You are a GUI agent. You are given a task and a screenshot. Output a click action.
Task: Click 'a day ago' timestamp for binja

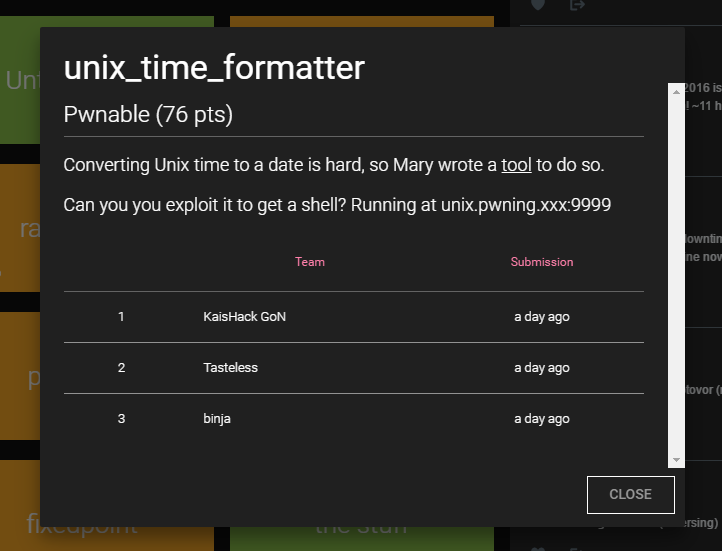[542, 419]
